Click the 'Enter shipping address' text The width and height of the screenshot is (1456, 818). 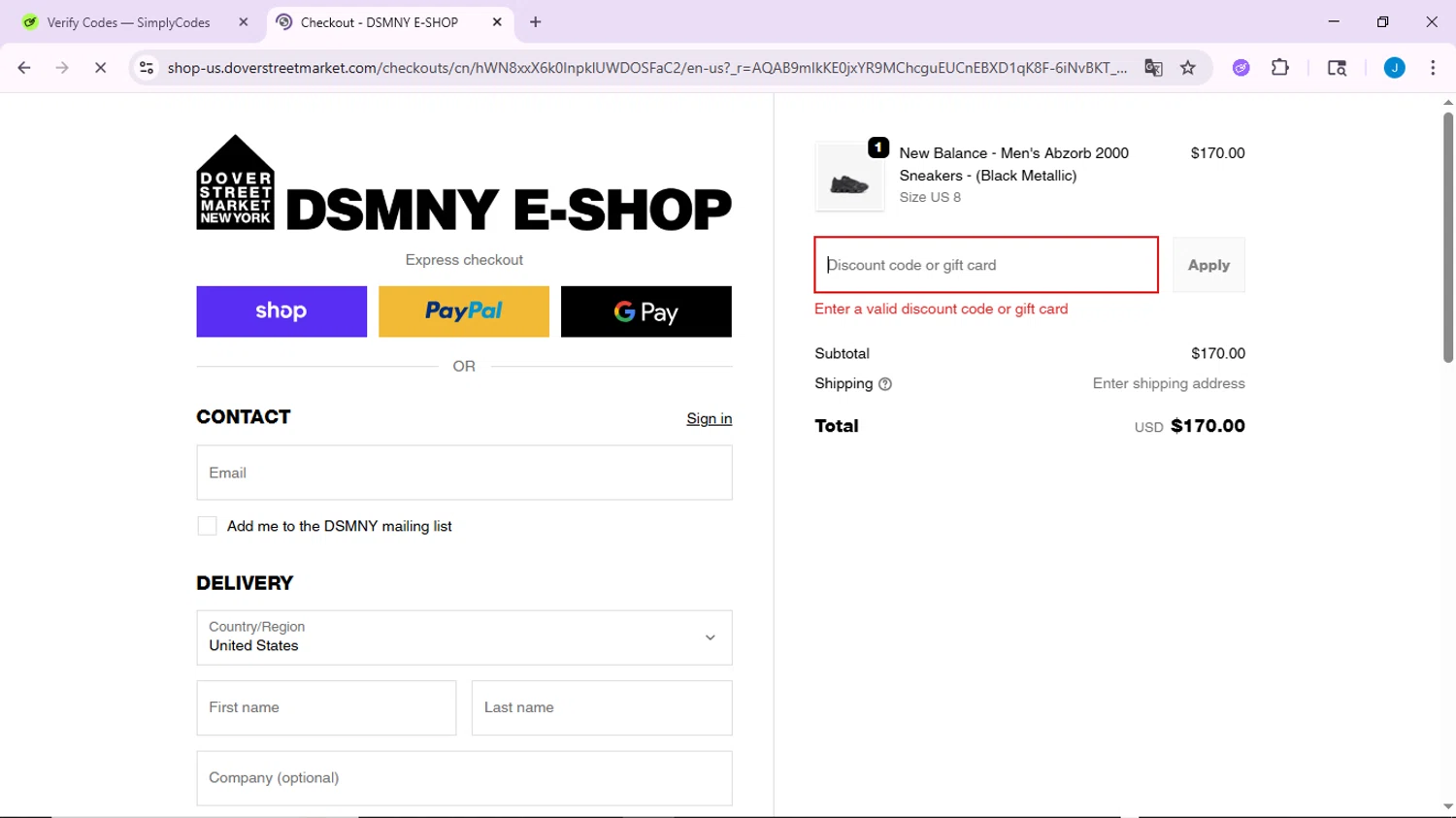point(1169,383)
